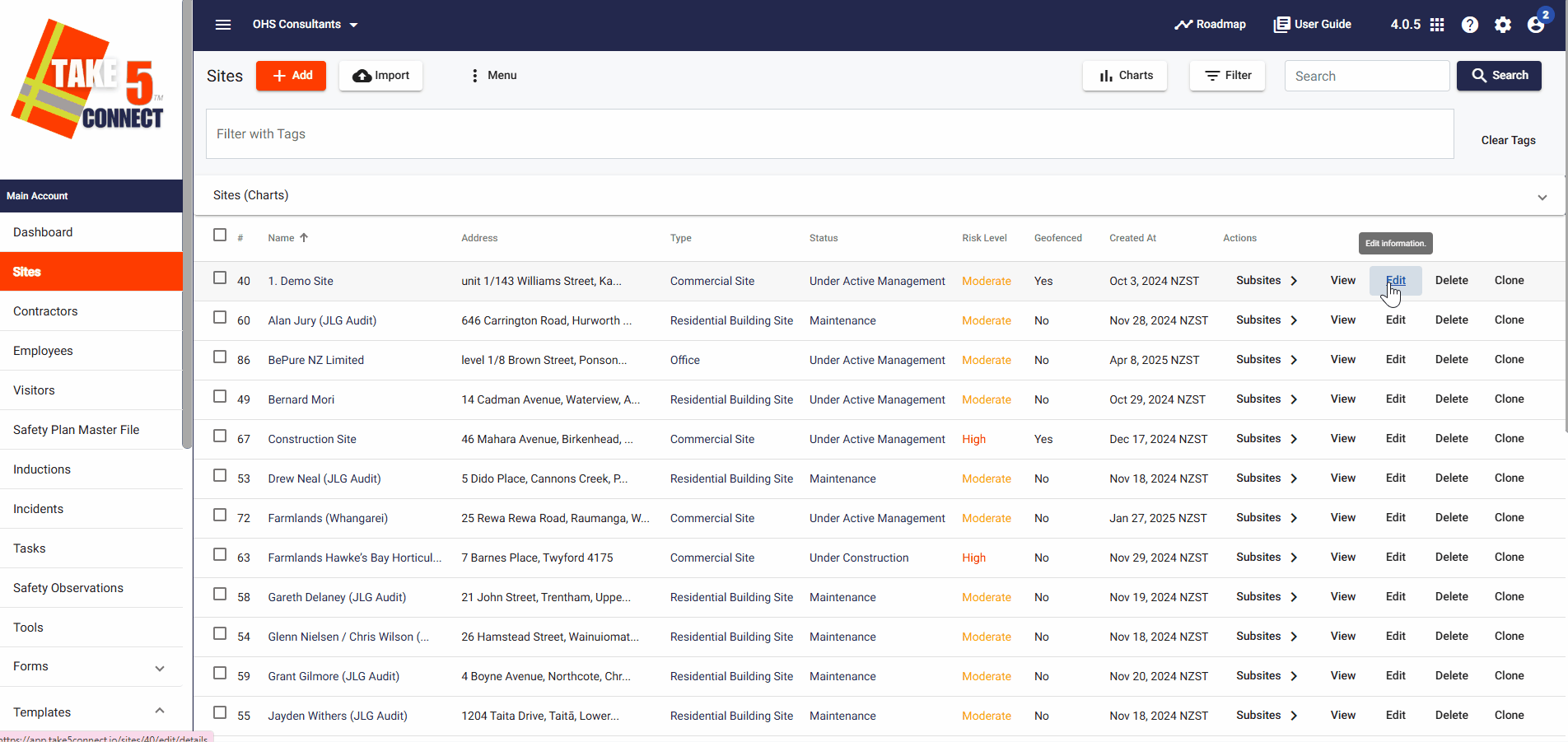Open Subsites arrow for Construction Site

[1294, 439]
